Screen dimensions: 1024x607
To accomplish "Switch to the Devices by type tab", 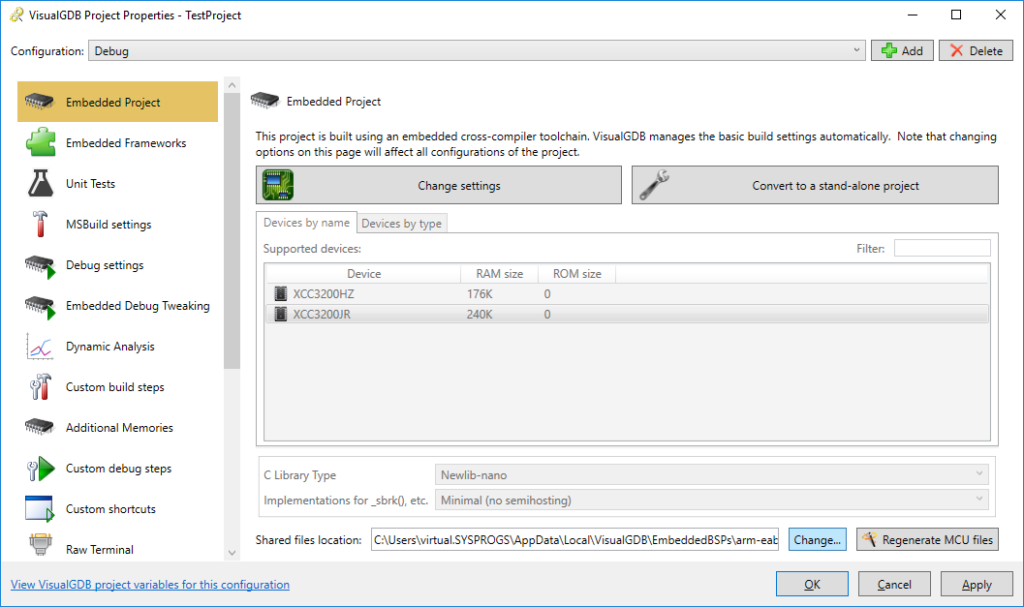I will (401, 223).
